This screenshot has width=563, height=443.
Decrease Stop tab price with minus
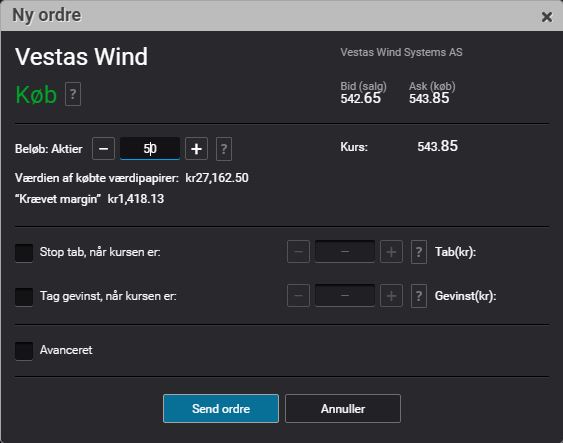click(298, 252)
